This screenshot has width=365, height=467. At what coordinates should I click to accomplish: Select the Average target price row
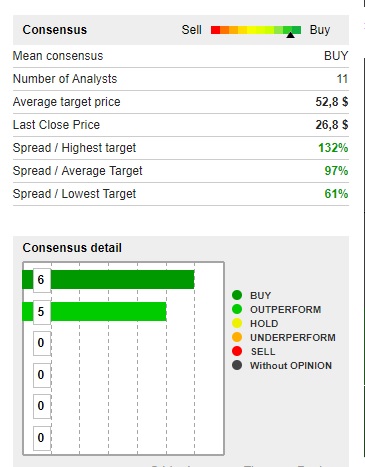point(181,102)
